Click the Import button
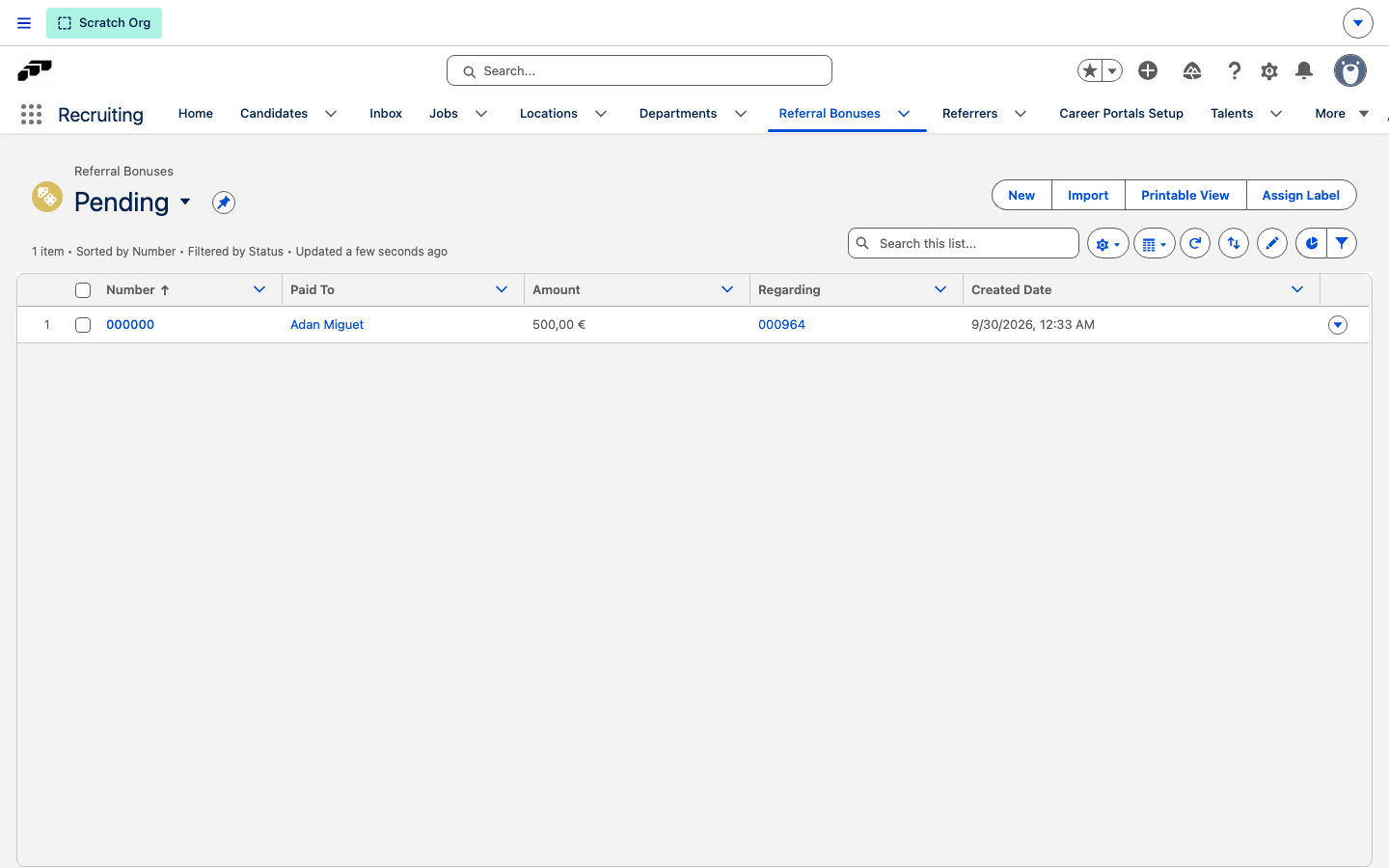1389x868 pixels. pos(1088,195)
